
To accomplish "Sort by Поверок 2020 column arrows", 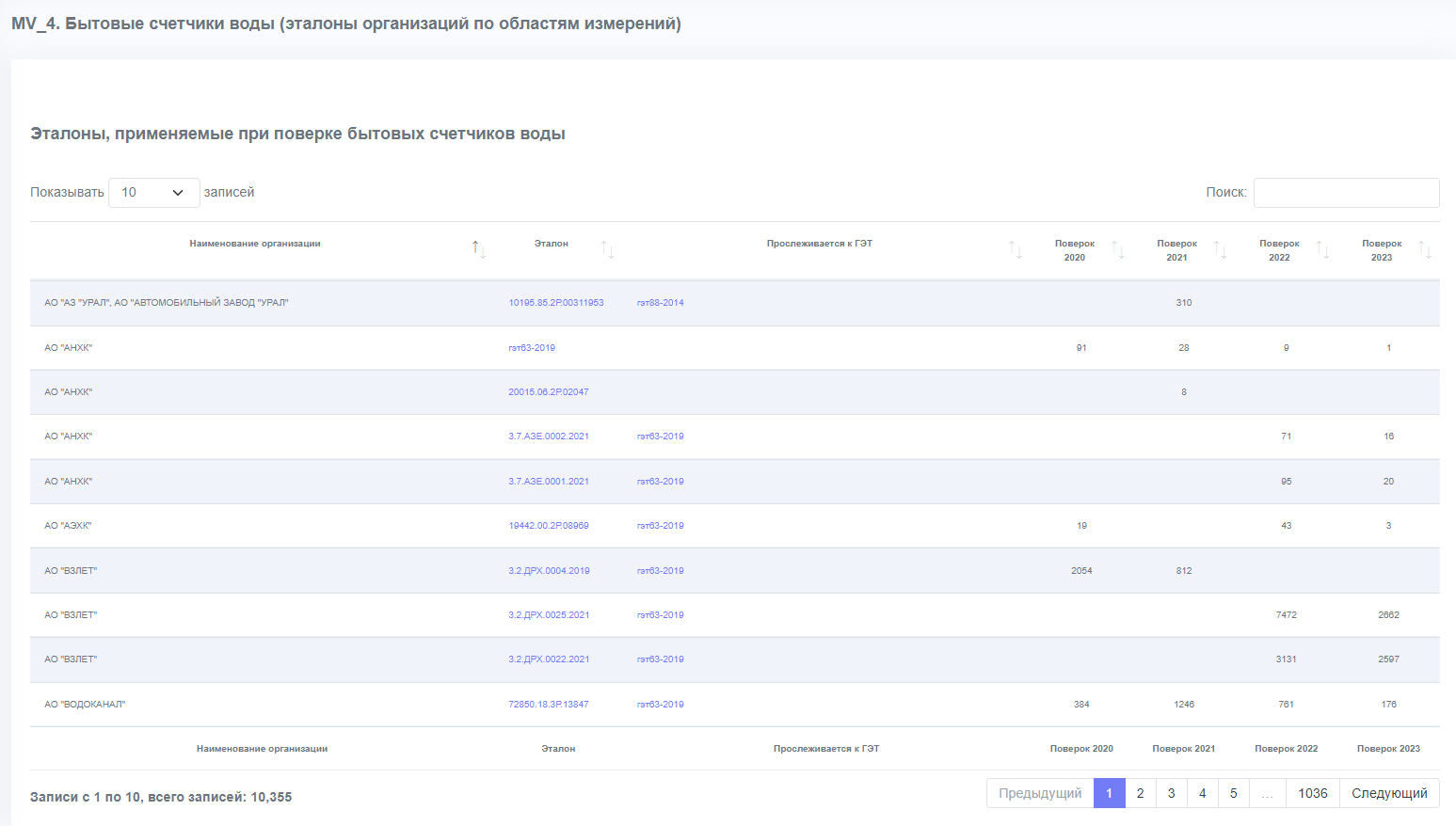I will coord(1118,249).
